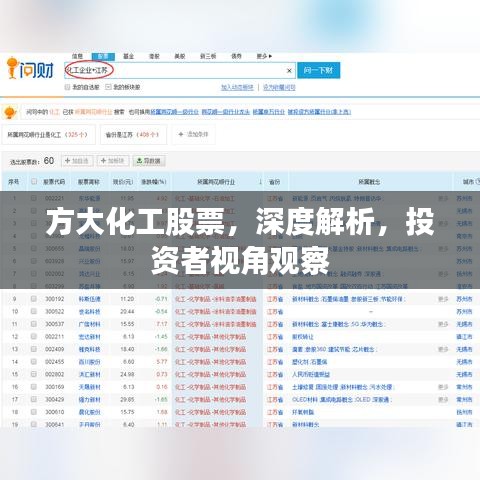Click the 问财 logo

(x=30, y=69)
